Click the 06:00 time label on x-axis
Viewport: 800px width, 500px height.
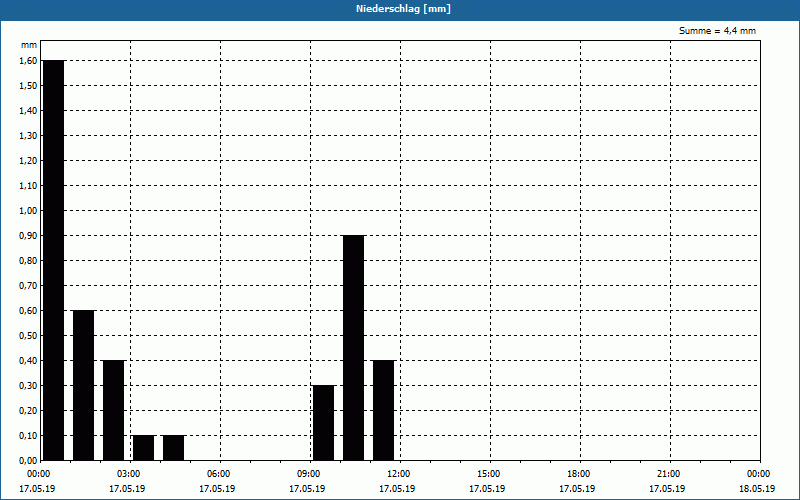coord(218,474)
